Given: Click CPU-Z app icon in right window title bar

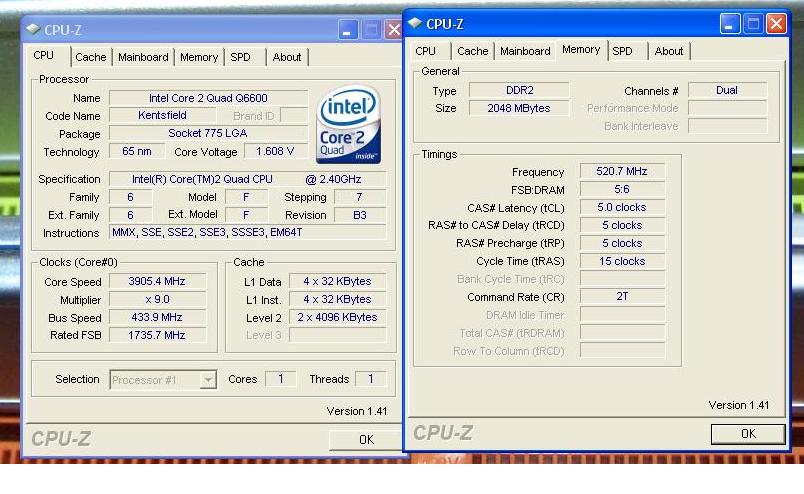Looking at the screenshot, I should [x=415, y=23].
